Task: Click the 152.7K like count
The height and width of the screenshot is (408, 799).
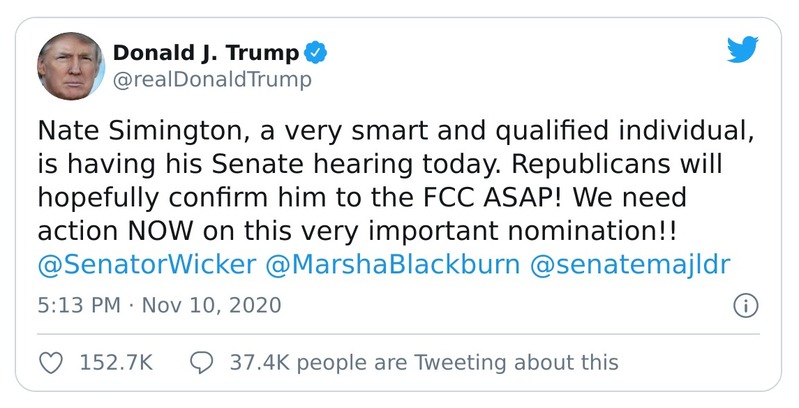Action: point(115,362)
